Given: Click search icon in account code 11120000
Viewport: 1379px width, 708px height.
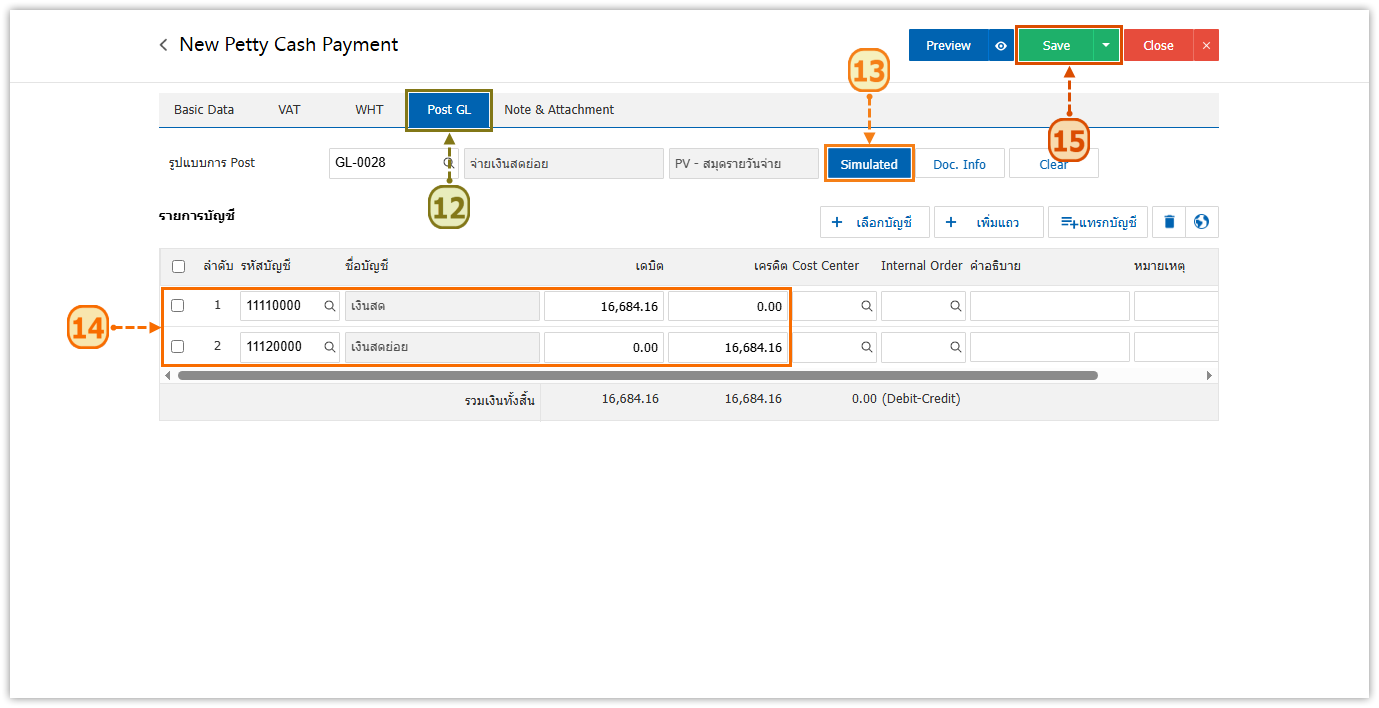Looking at the screenshot, I should click(x=329, y=347).
